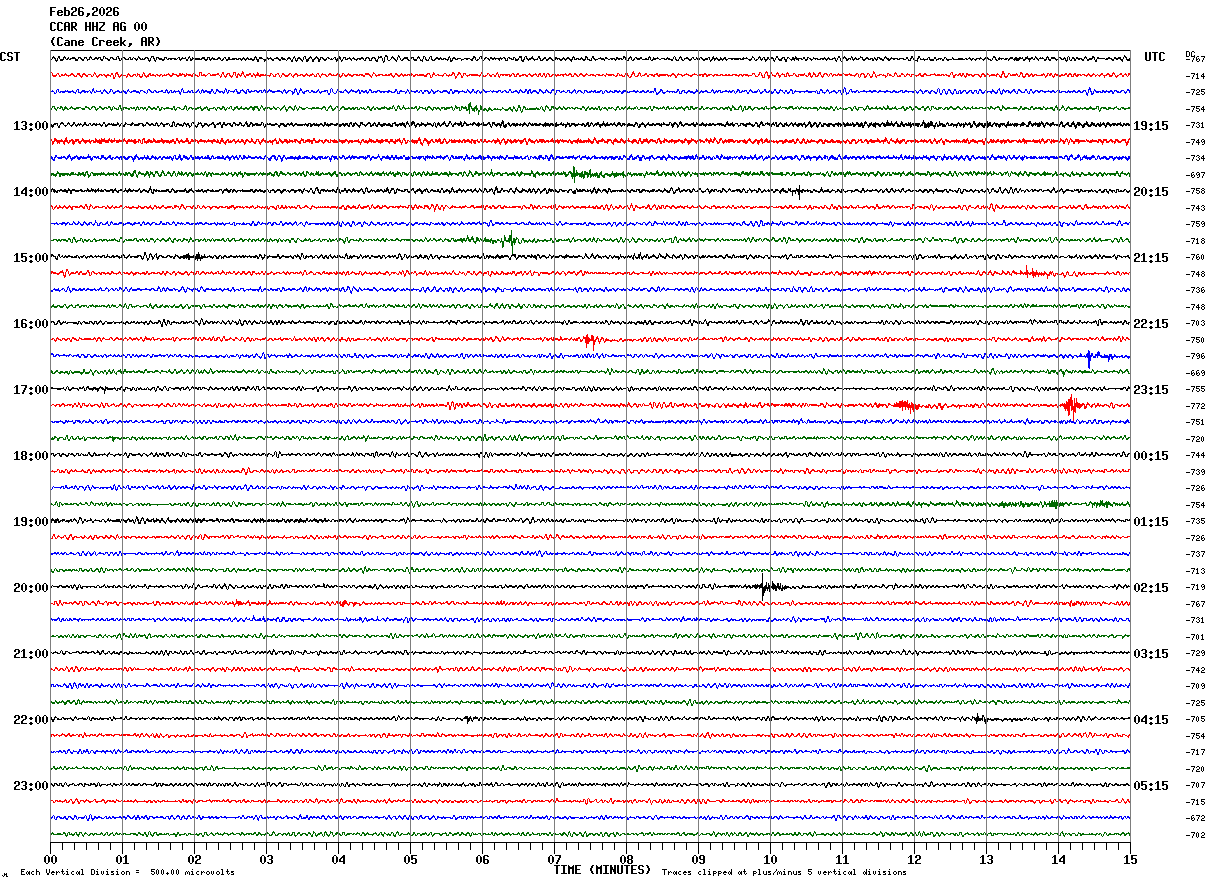Click the Traces clipped at plus/minus 5 note
Screen dimensions: 1210x886
pyautogui.click(x=784, y=873)
